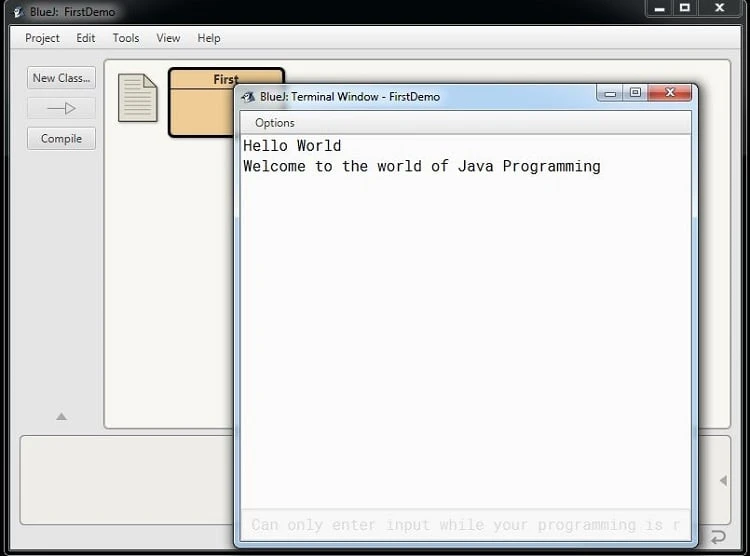Close the Terminal Window
Image resolution: width=750 pixels, height=556 pixels.
pos(669,93)
